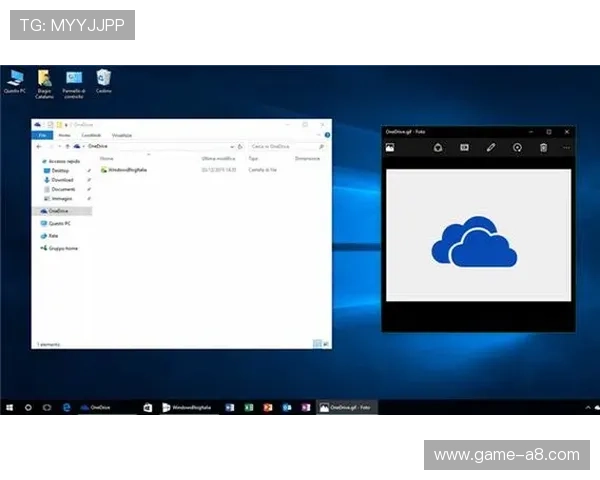Open the Cestino recycle bin desktop icon
The image size is (600, 480).
coord(103,79)
